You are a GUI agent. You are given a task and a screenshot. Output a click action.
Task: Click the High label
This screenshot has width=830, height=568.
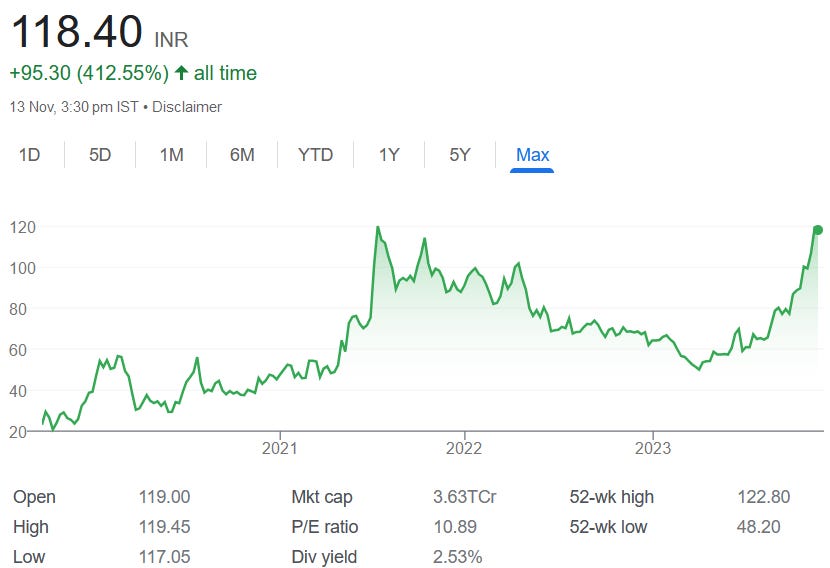click(x=31, y=527)
